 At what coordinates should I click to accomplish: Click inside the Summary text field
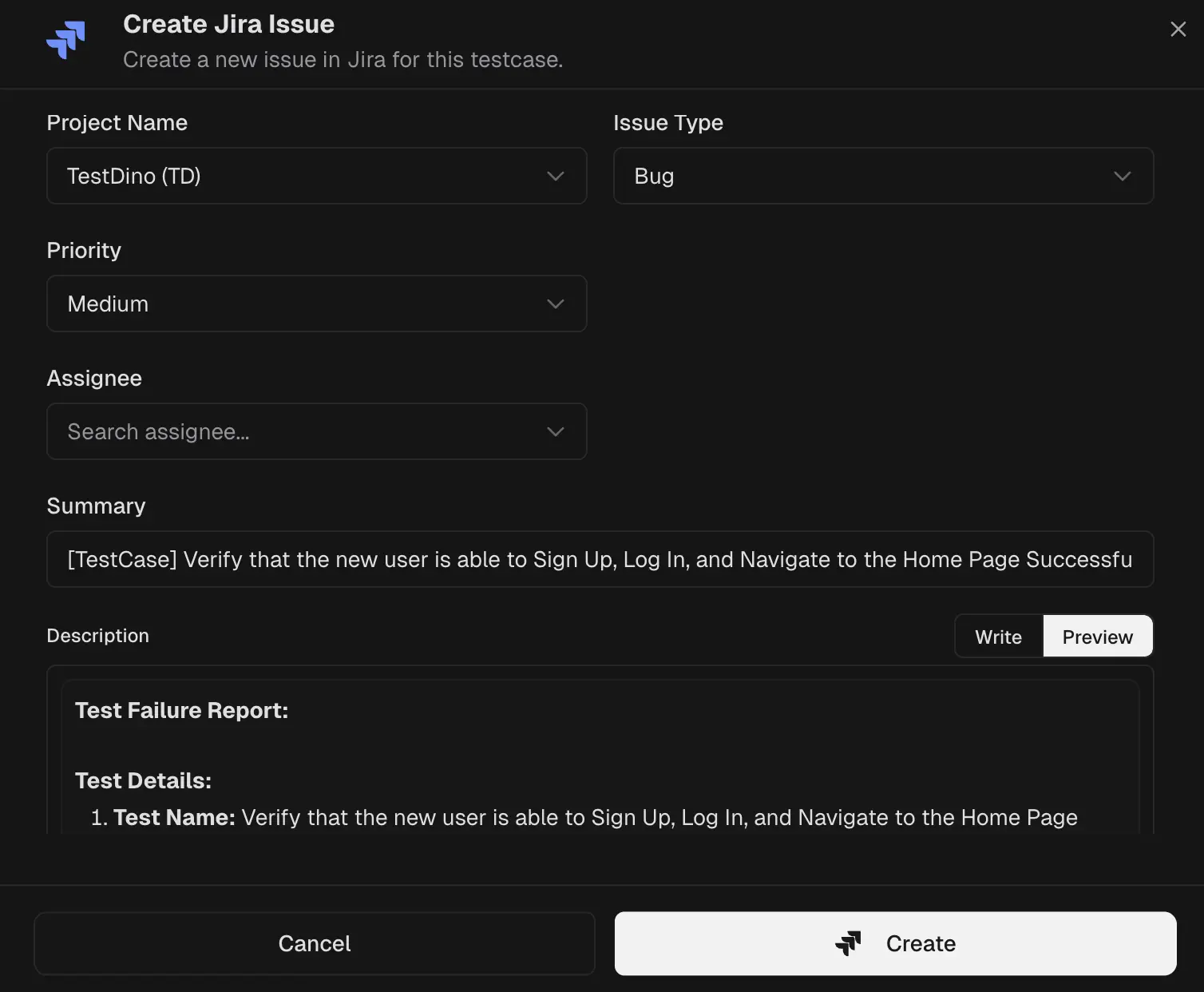(x=599, y=559)
